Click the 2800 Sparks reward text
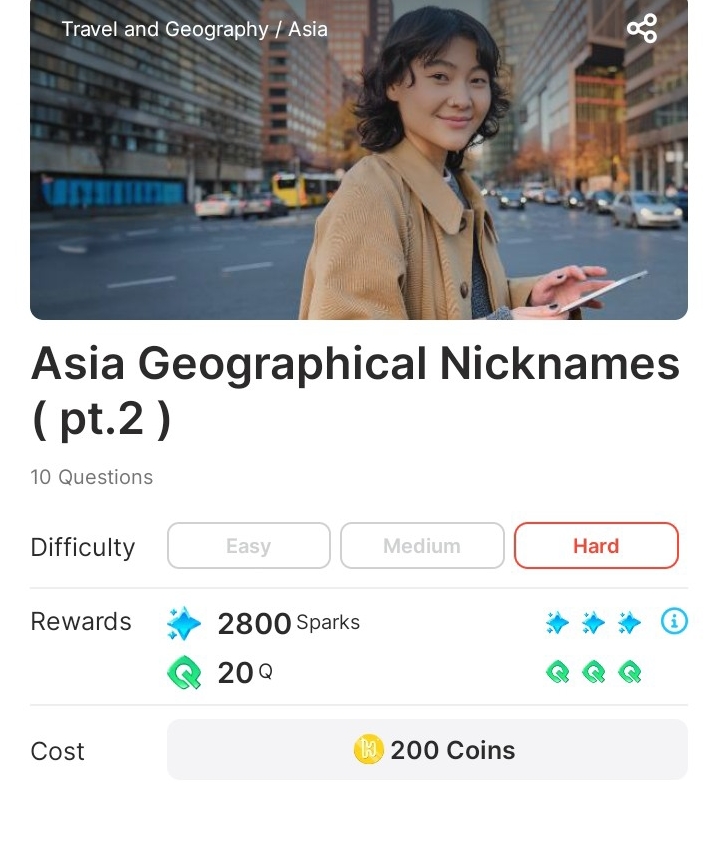This screenshot has width=718, height=865. [288, 623]
